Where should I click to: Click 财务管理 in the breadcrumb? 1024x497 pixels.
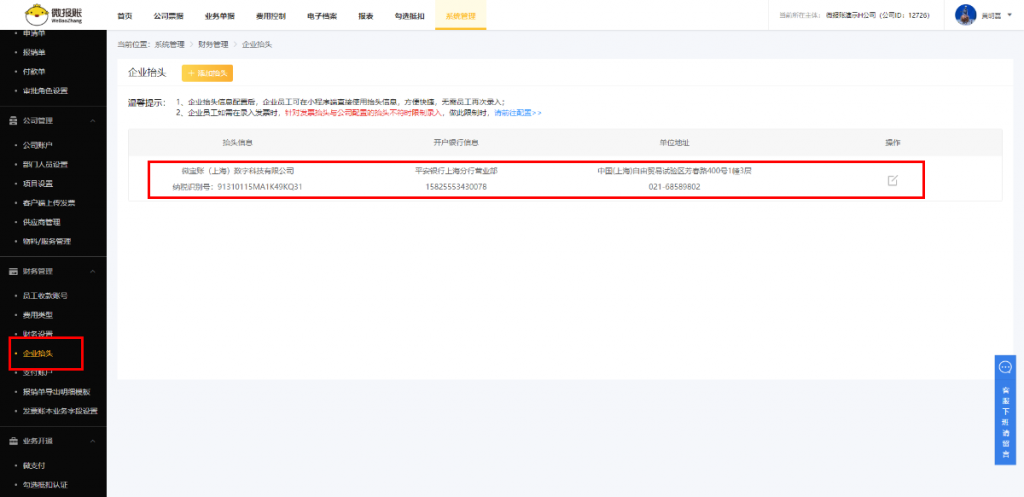214,44
